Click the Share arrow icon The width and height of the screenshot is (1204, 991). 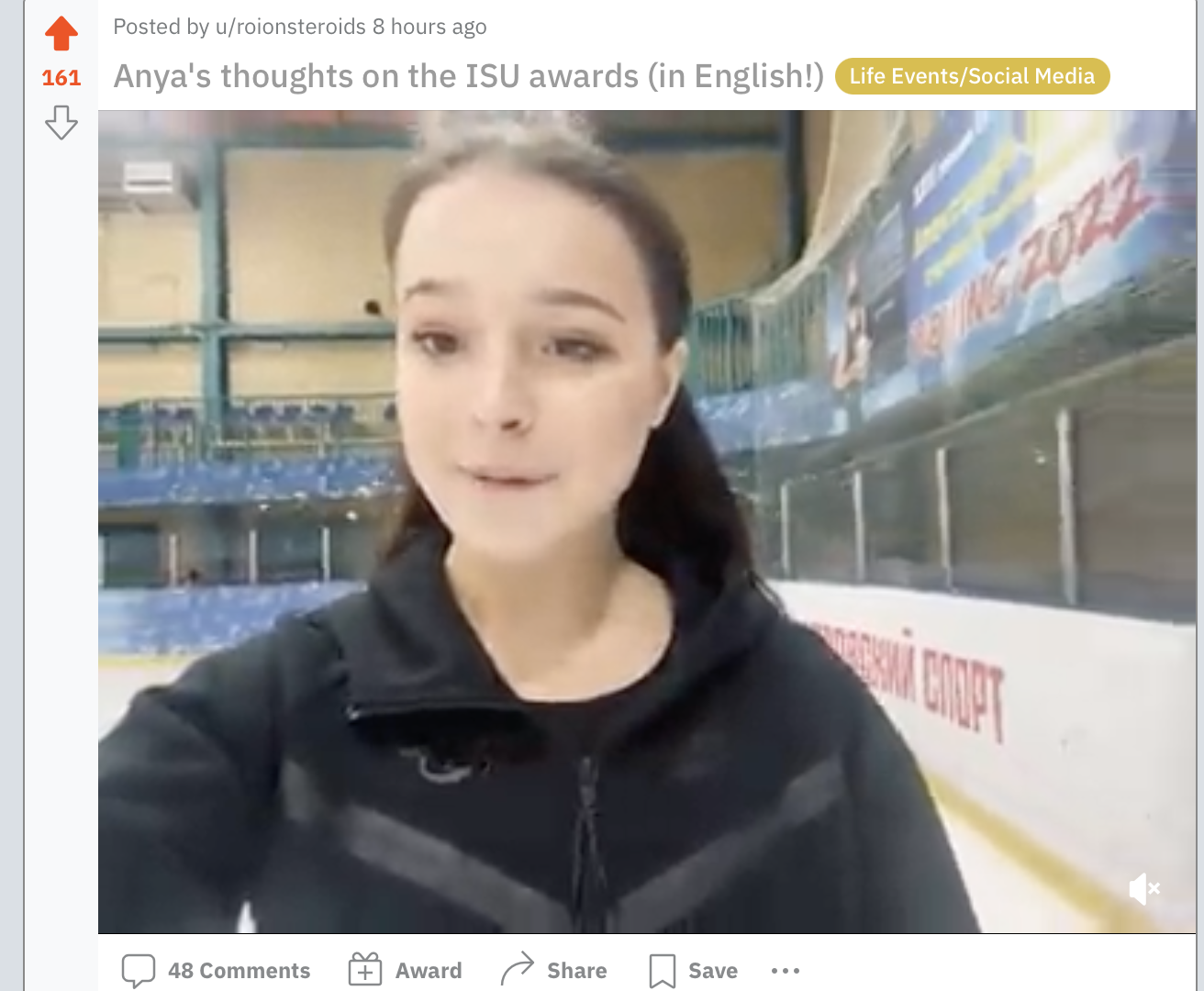[x=518, y=970]
